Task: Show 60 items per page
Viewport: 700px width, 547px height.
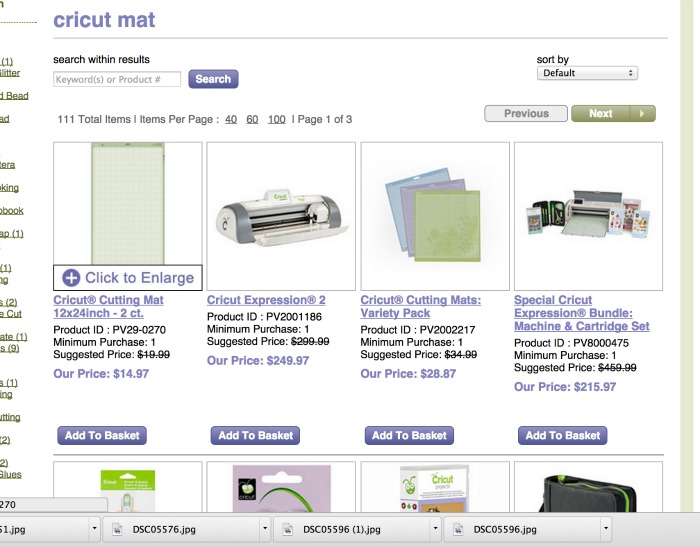Action: (252, 120)
